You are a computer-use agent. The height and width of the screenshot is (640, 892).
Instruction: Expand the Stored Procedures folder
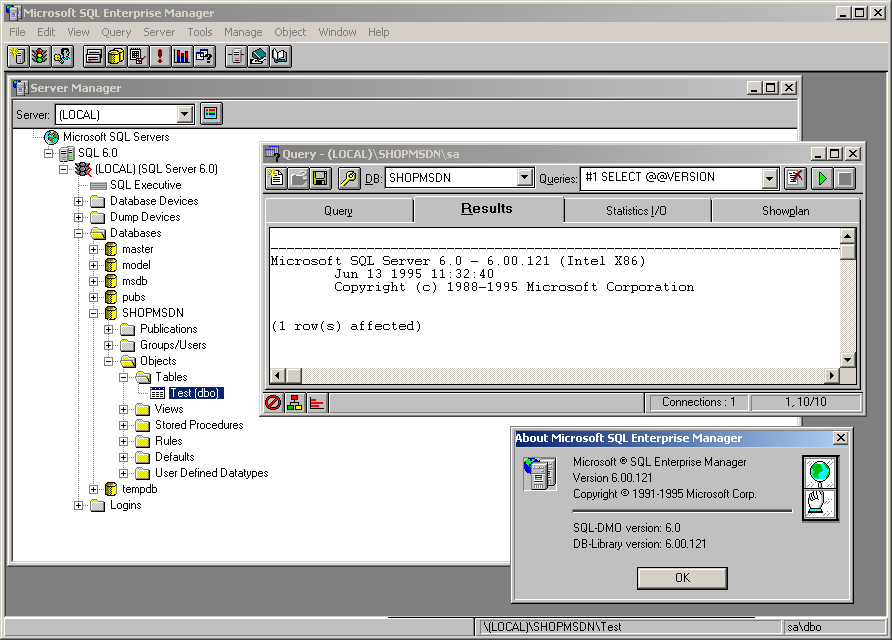pyautogui.click(x=124, y=425)
